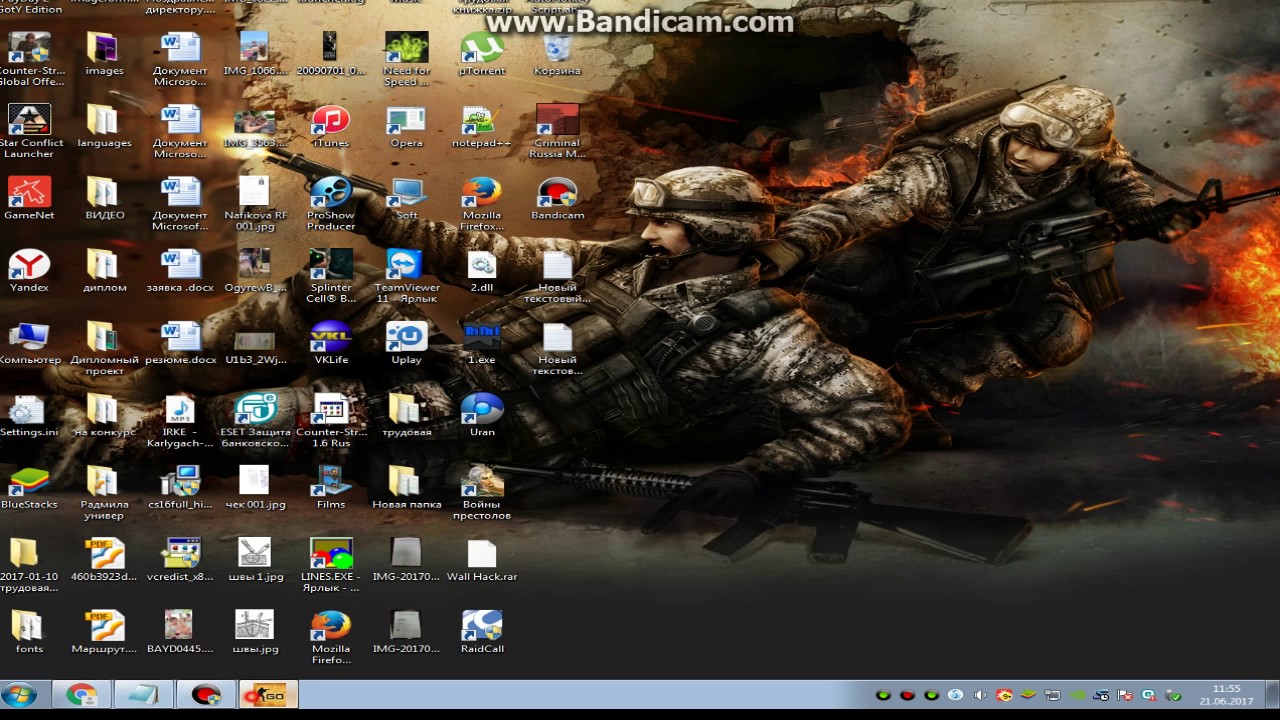Image resolution: width=1280 pixels, height=720 pixels.
Task: Open the на конкурс folder
Action: 104,414
